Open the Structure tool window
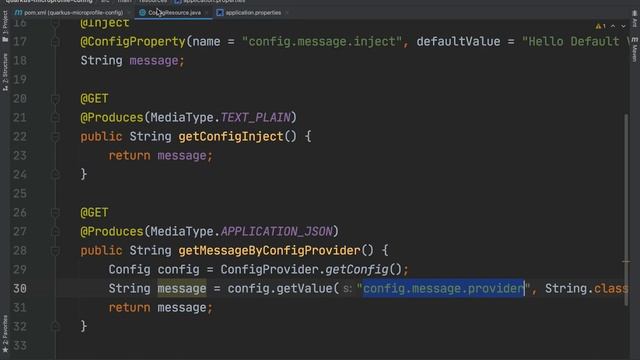 5,72
